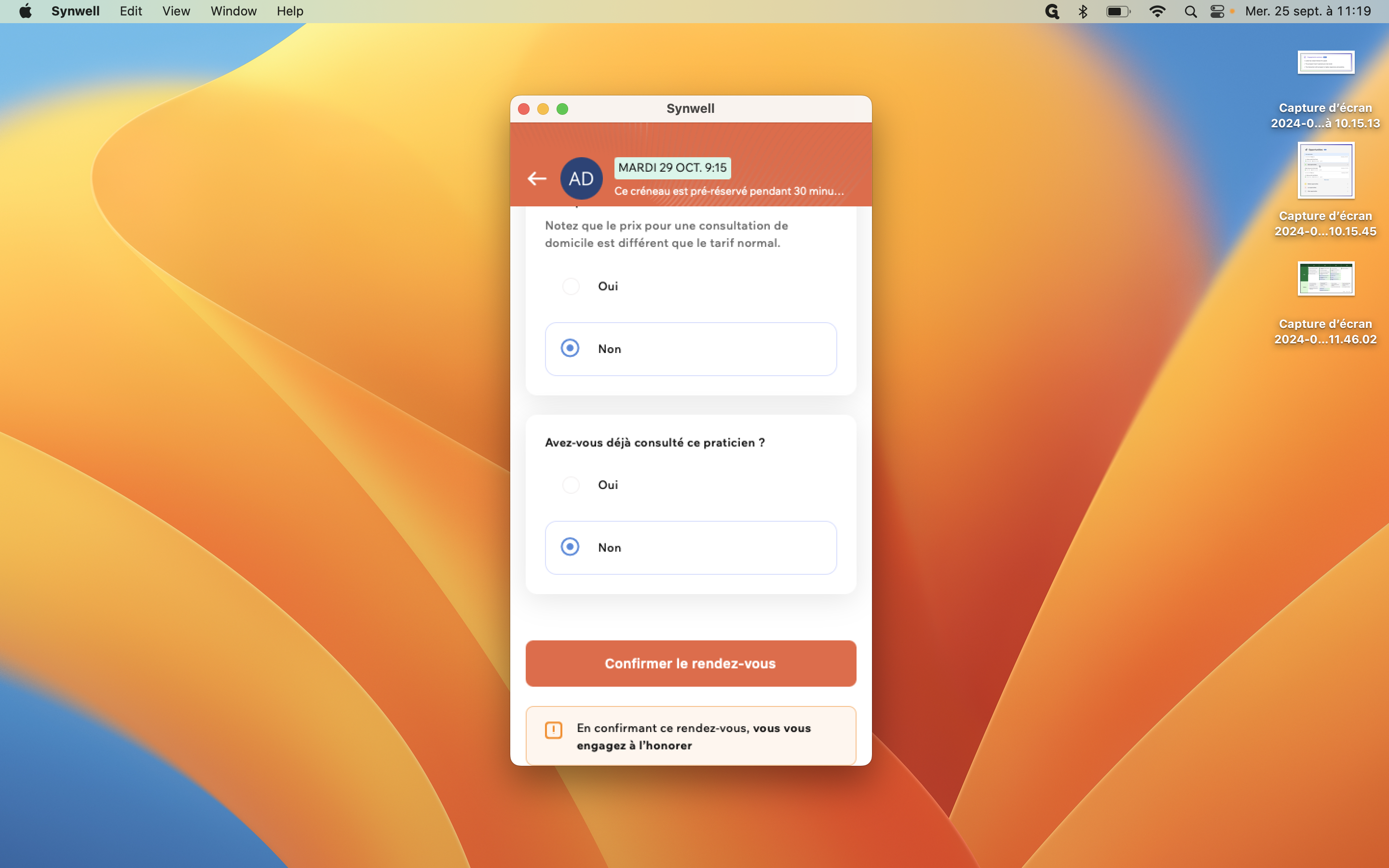Open the Window menu
Viewport: 1389px width, 868px height.
[233, 11]
